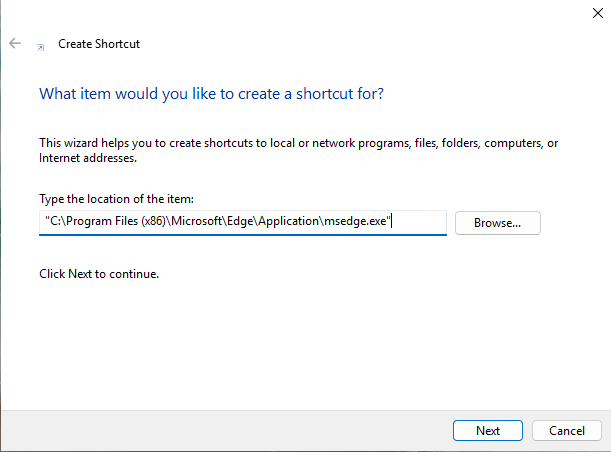Click the 'Type the location of the item' label
The width and height of the screenshot is (611, 452).
coord(116,199)
